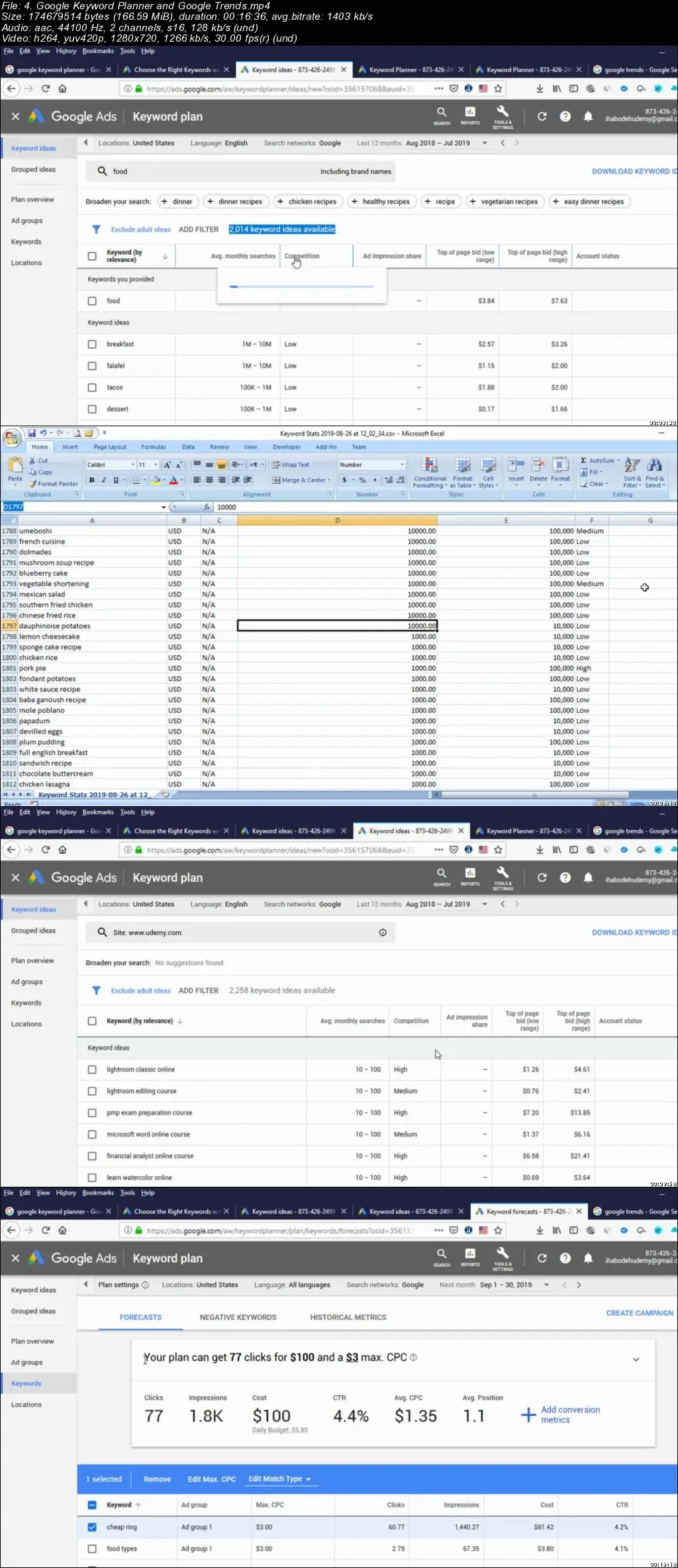Click the info icon in the udemy.com site field

point(383,933)
